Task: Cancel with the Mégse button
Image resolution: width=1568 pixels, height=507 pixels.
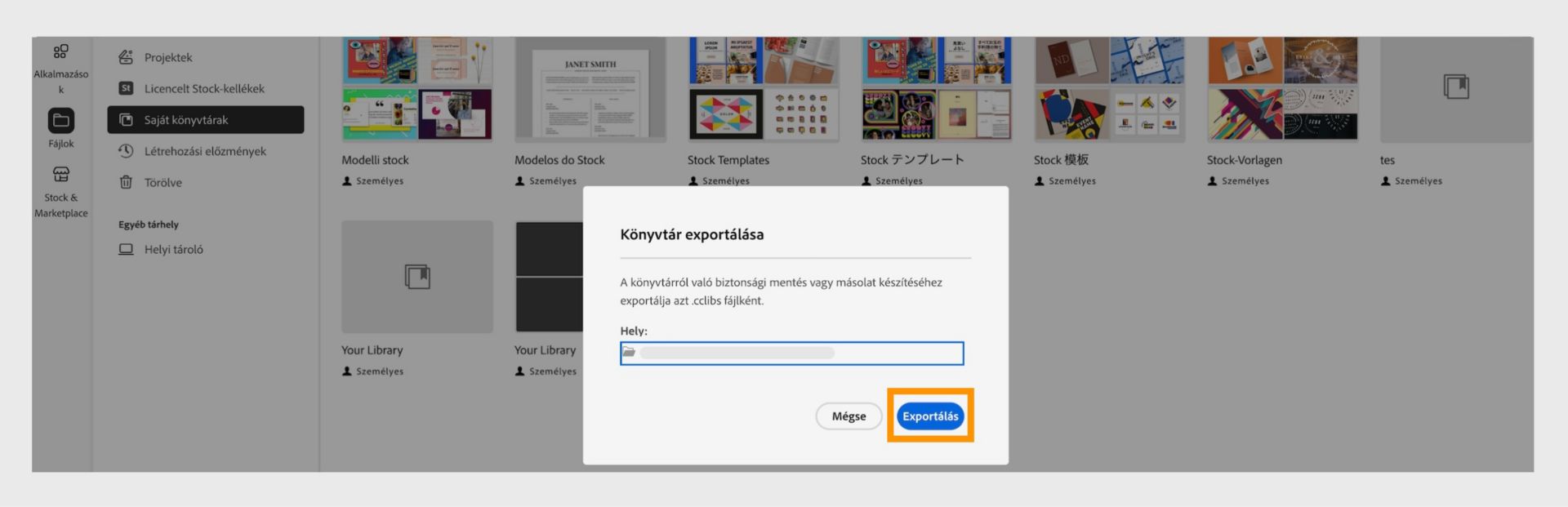Action: point(849,416)
